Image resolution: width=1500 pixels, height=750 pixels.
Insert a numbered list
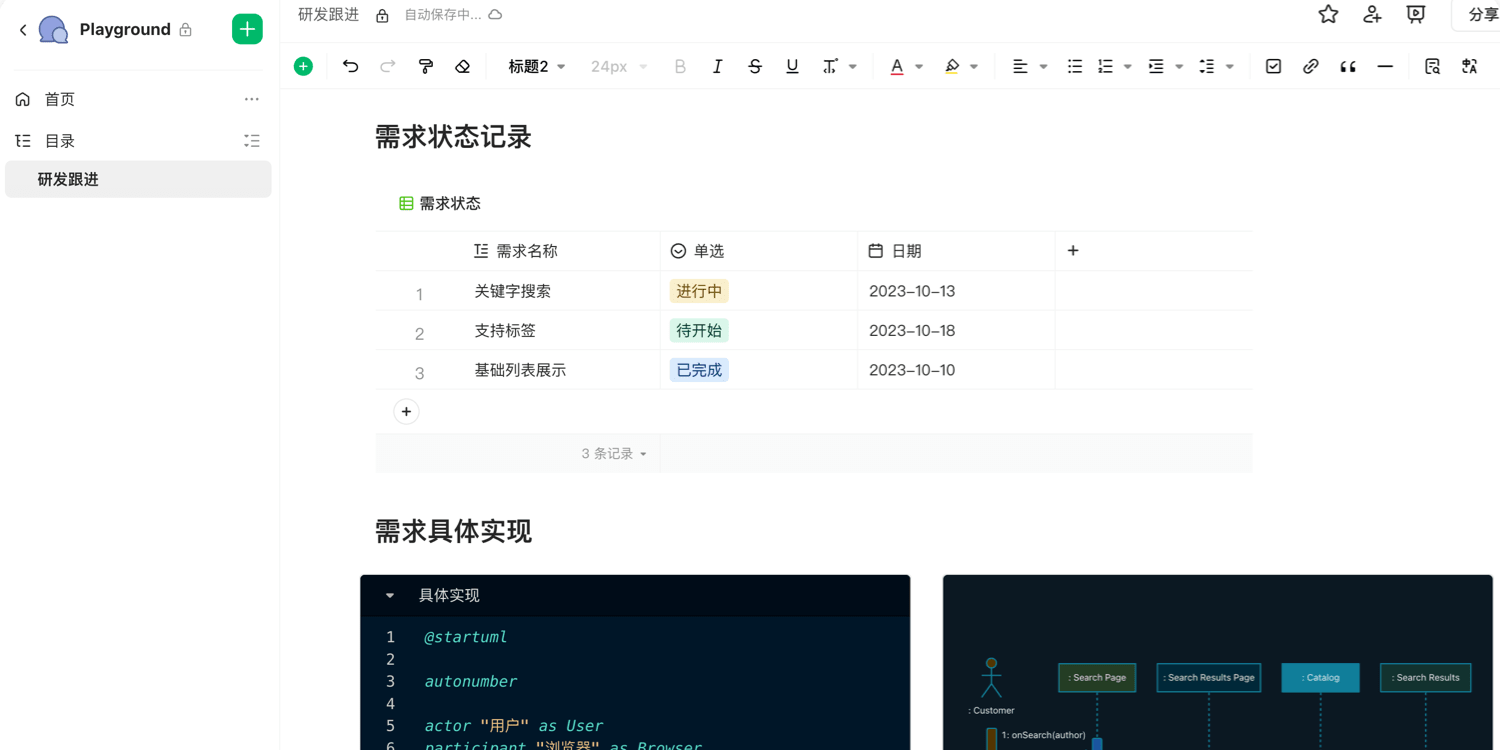tap(1105, 66)
